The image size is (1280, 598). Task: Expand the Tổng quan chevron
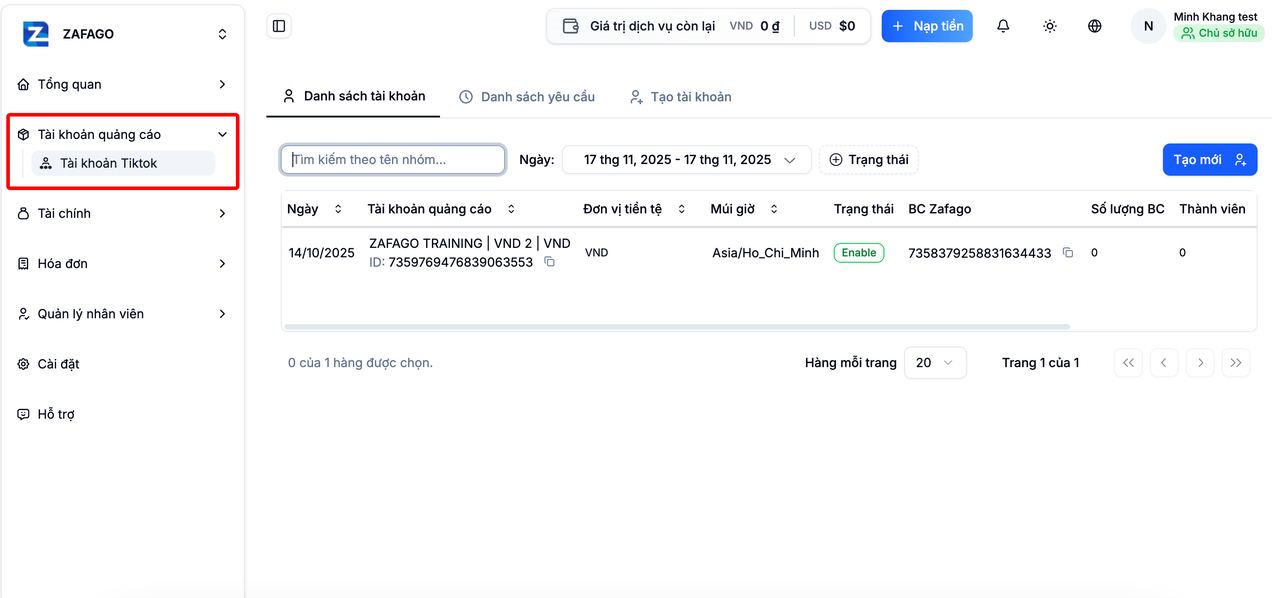(222, 84)
